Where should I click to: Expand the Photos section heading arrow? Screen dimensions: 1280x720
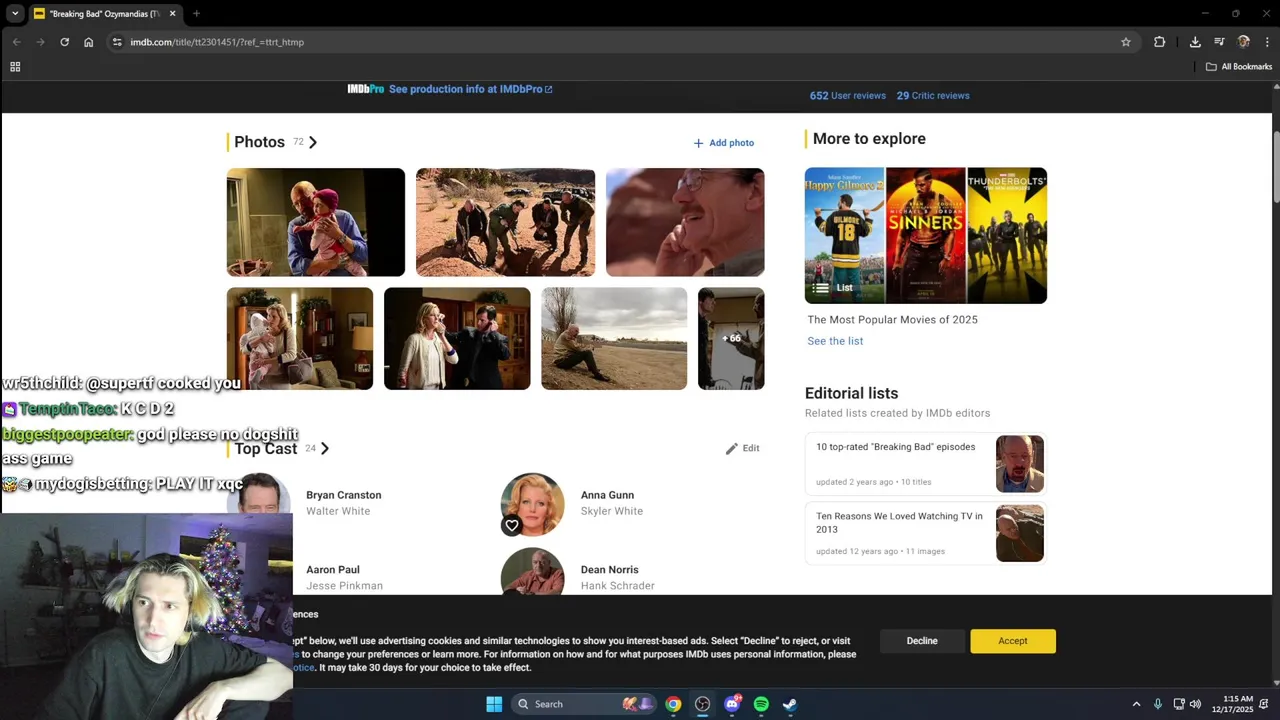313,142
